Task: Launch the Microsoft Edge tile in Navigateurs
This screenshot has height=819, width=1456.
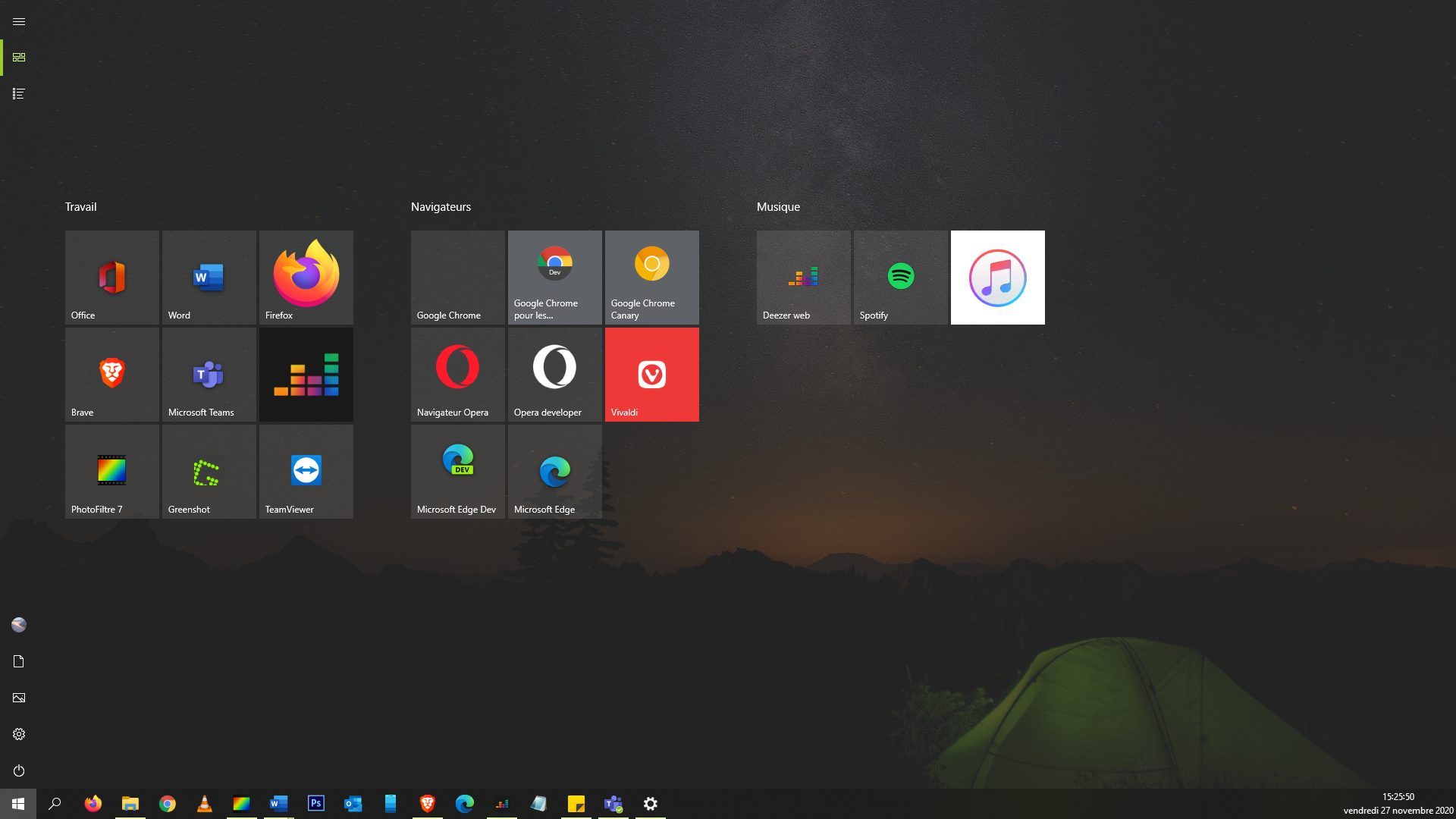Action: (x=555, y=472)
